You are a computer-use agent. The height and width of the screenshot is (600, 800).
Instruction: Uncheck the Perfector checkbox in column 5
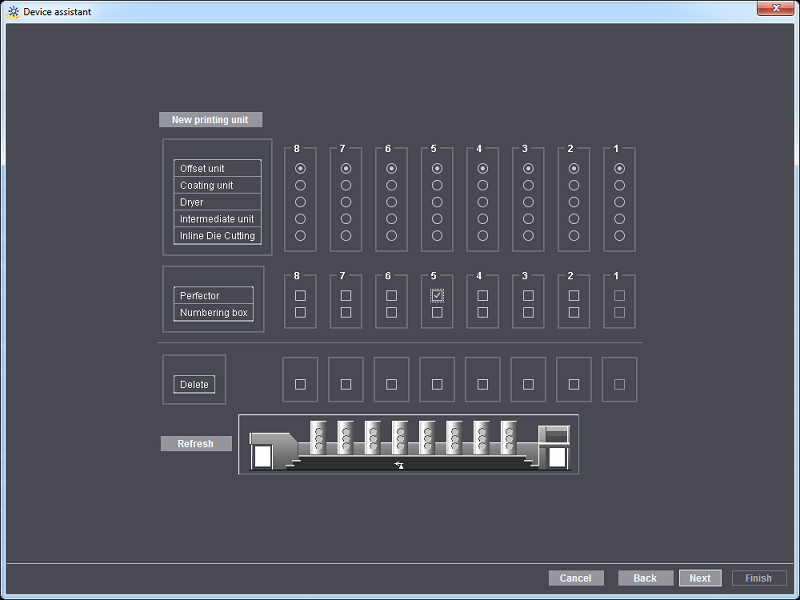tap(436, 295)
